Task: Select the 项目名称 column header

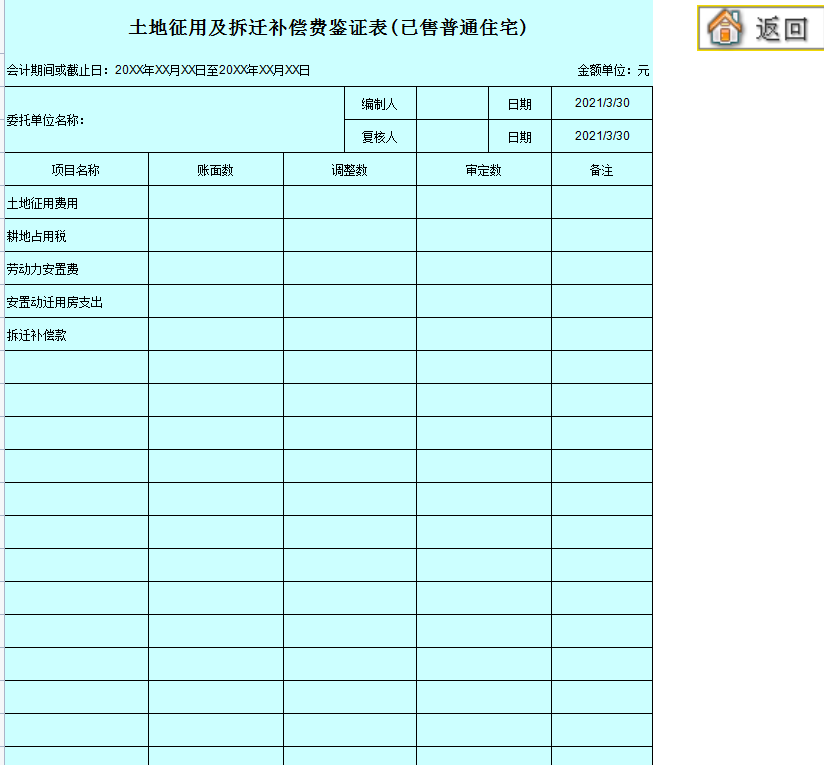Action: [x=77, y=169]
